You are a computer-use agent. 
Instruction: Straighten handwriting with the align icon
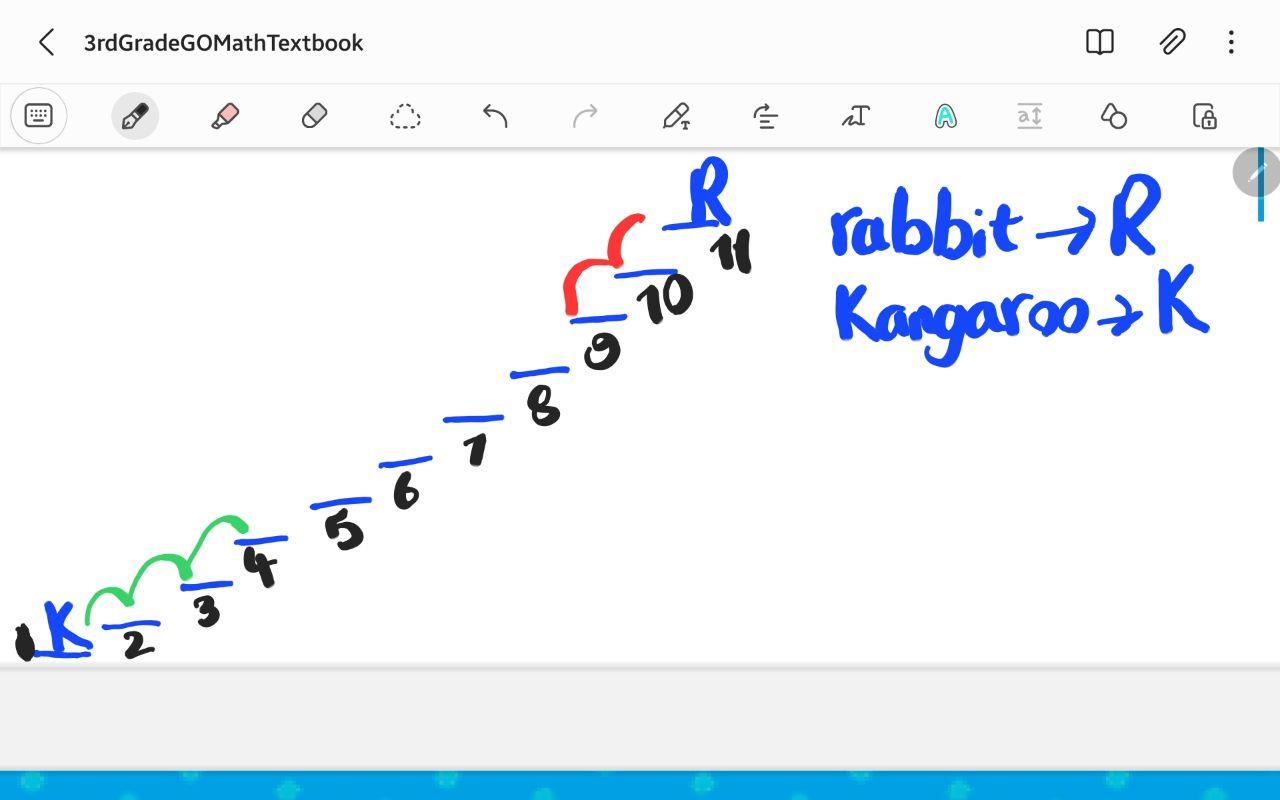coord(766,116)
